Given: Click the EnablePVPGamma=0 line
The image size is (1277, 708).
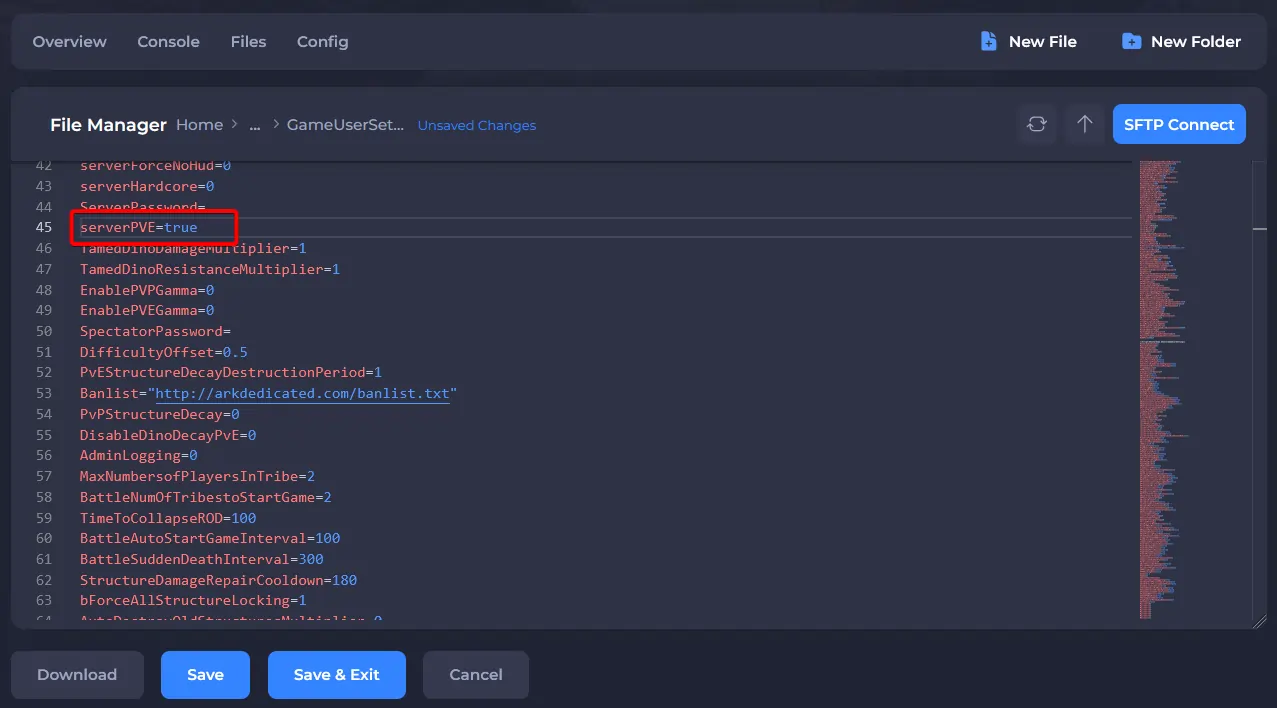Looking at the screenshot, I should [x=147, y=290].
